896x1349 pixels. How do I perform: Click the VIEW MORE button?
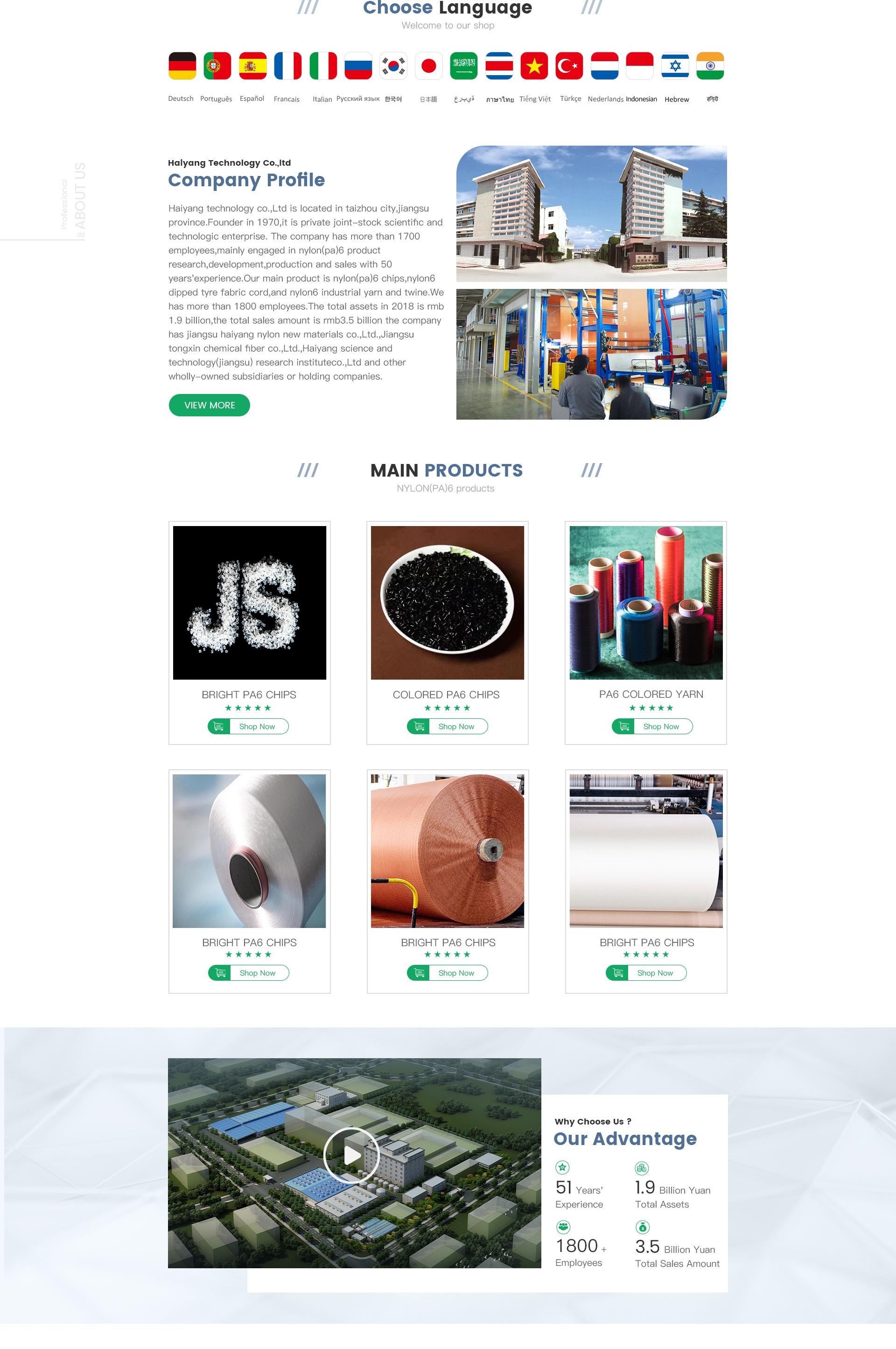click(209, 405)
